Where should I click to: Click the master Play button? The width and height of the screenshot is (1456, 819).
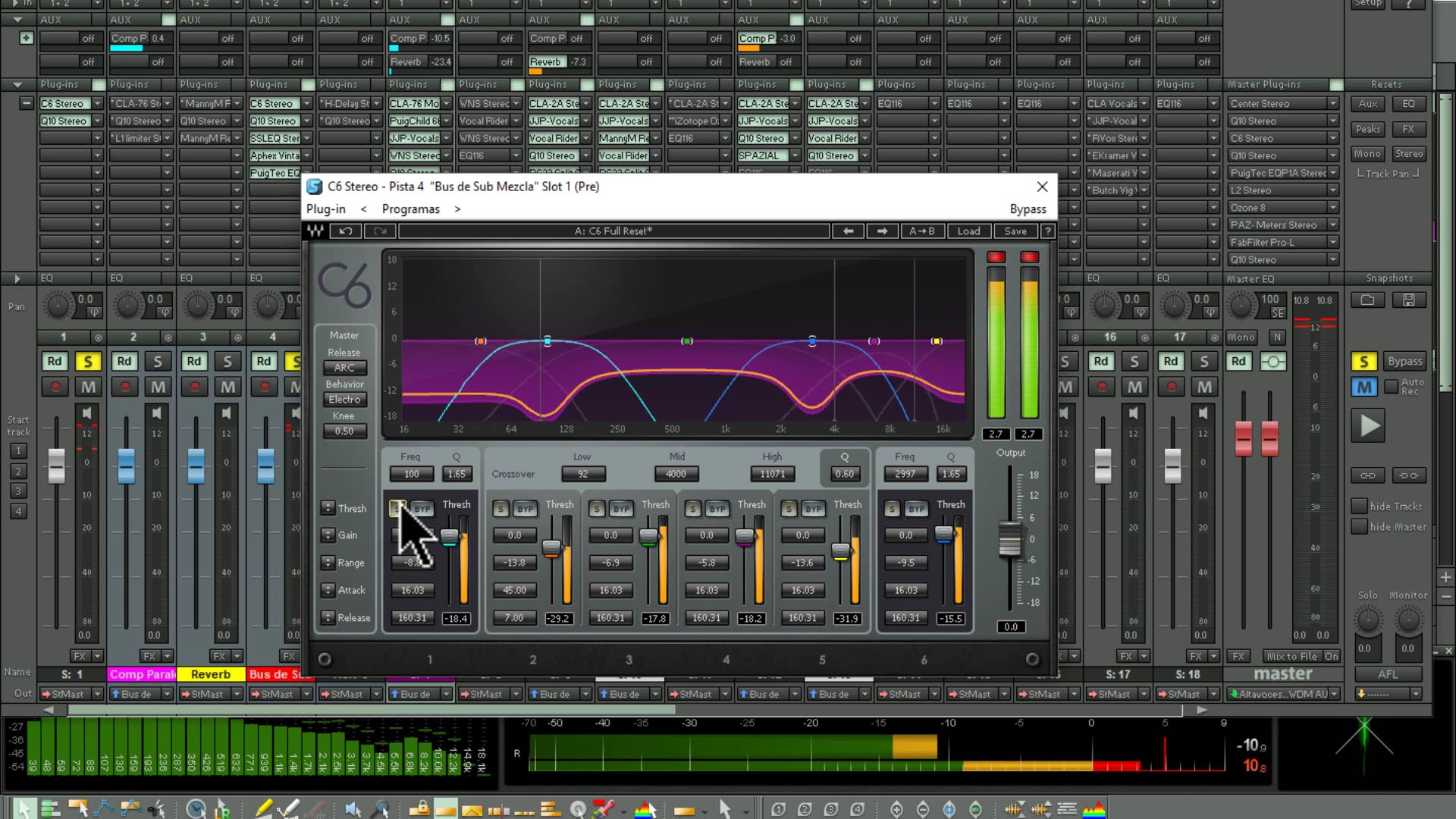(x=1369, y=425)
